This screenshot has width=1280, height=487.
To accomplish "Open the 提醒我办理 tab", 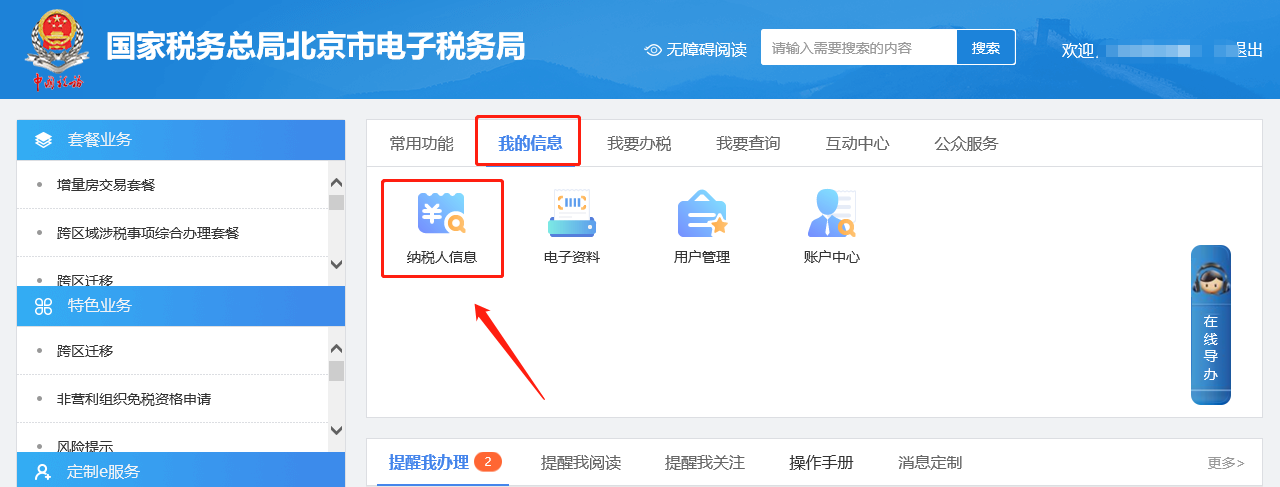I will coord(428,462).
